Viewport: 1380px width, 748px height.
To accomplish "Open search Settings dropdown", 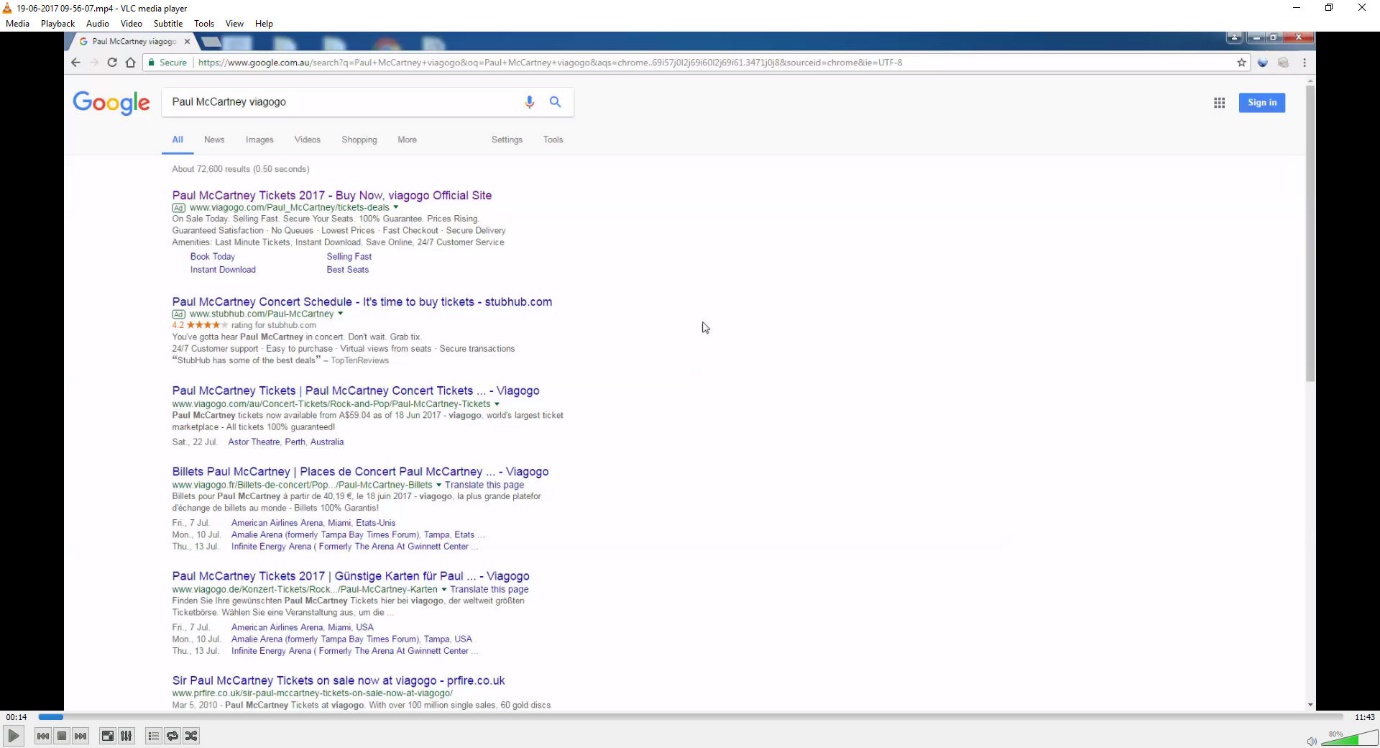I will 507,140.
